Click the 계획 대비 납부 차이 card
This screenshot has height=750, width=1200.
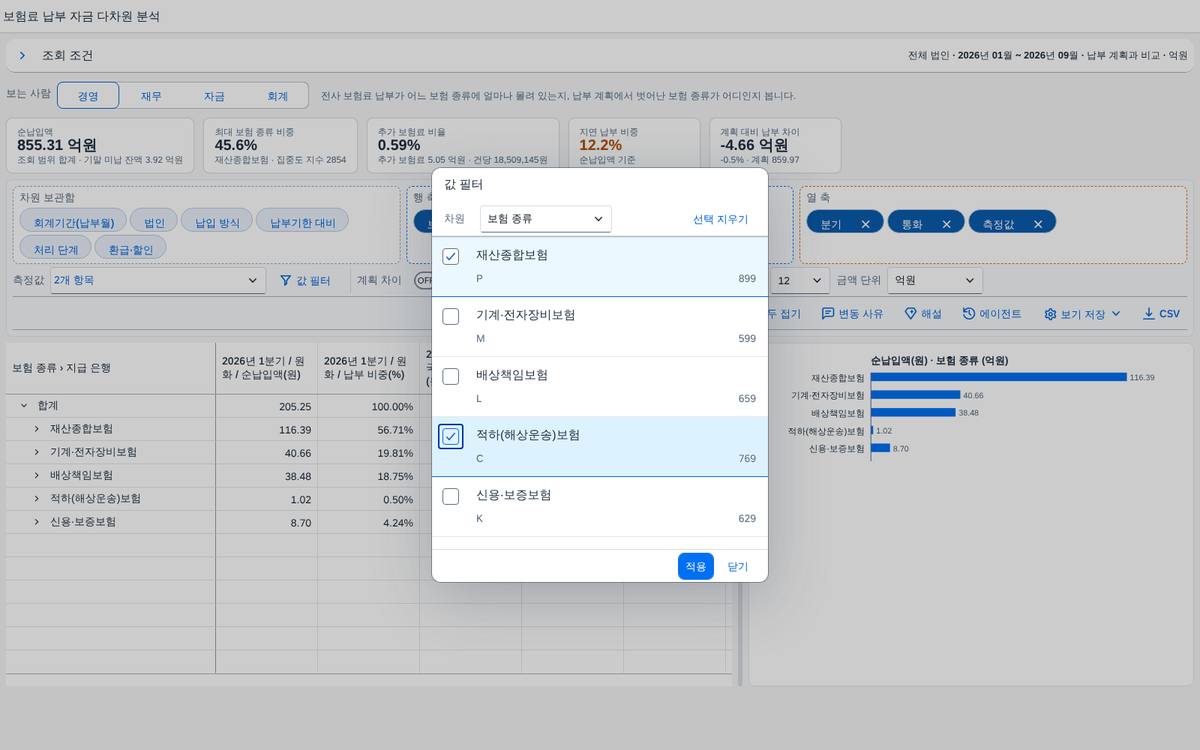[776, 146]
